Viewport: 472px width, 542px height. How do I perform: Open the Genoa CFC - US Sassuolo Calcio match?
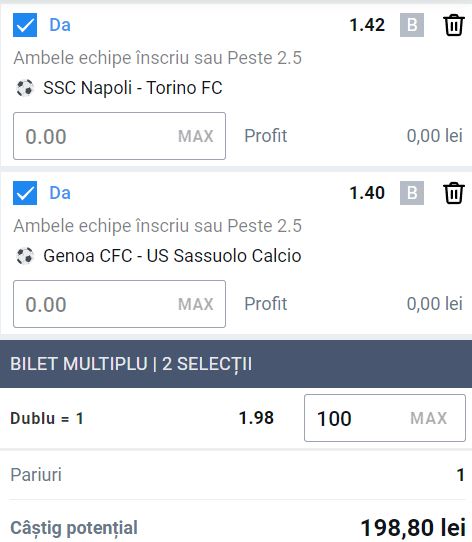click(x=172, y=256)
